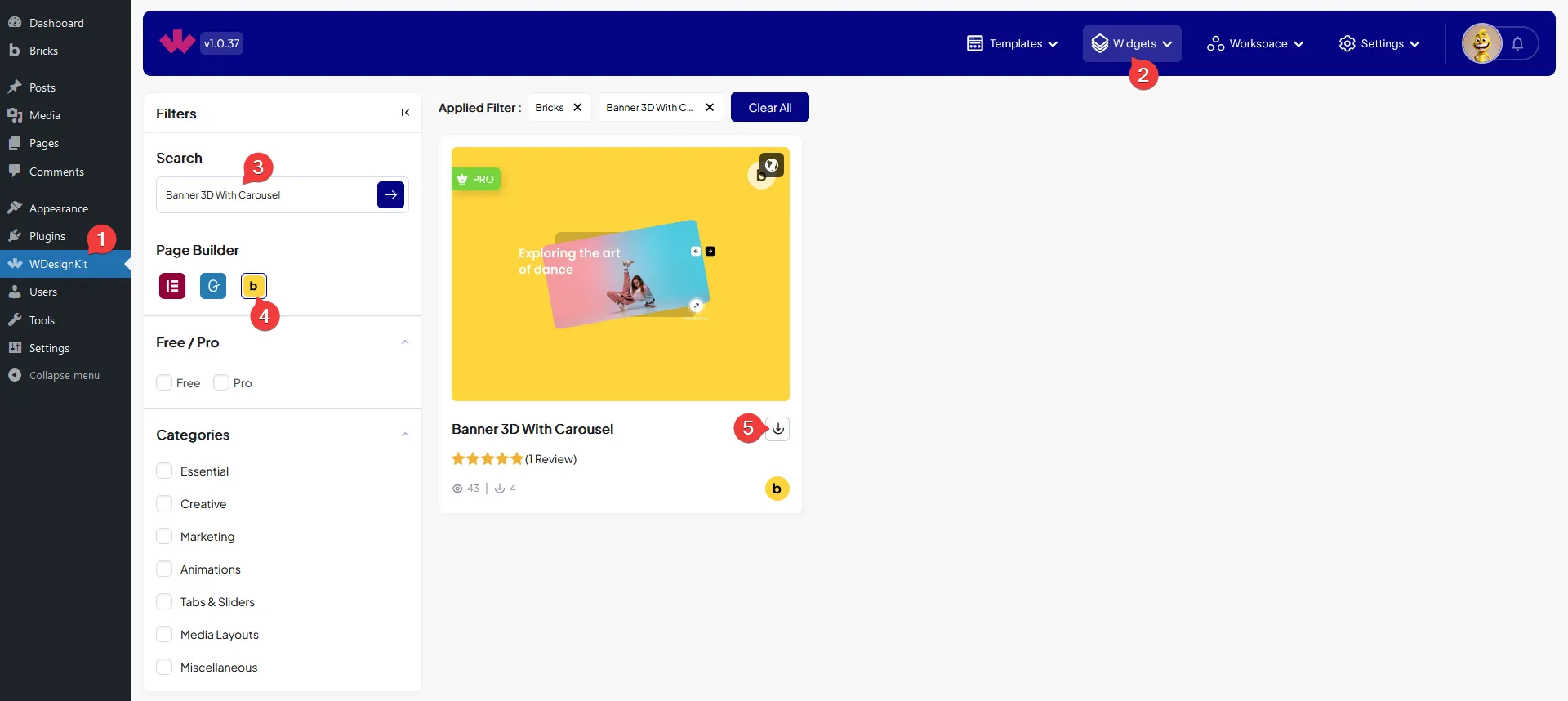Remove the Bricks applied filter

(577, 108)
